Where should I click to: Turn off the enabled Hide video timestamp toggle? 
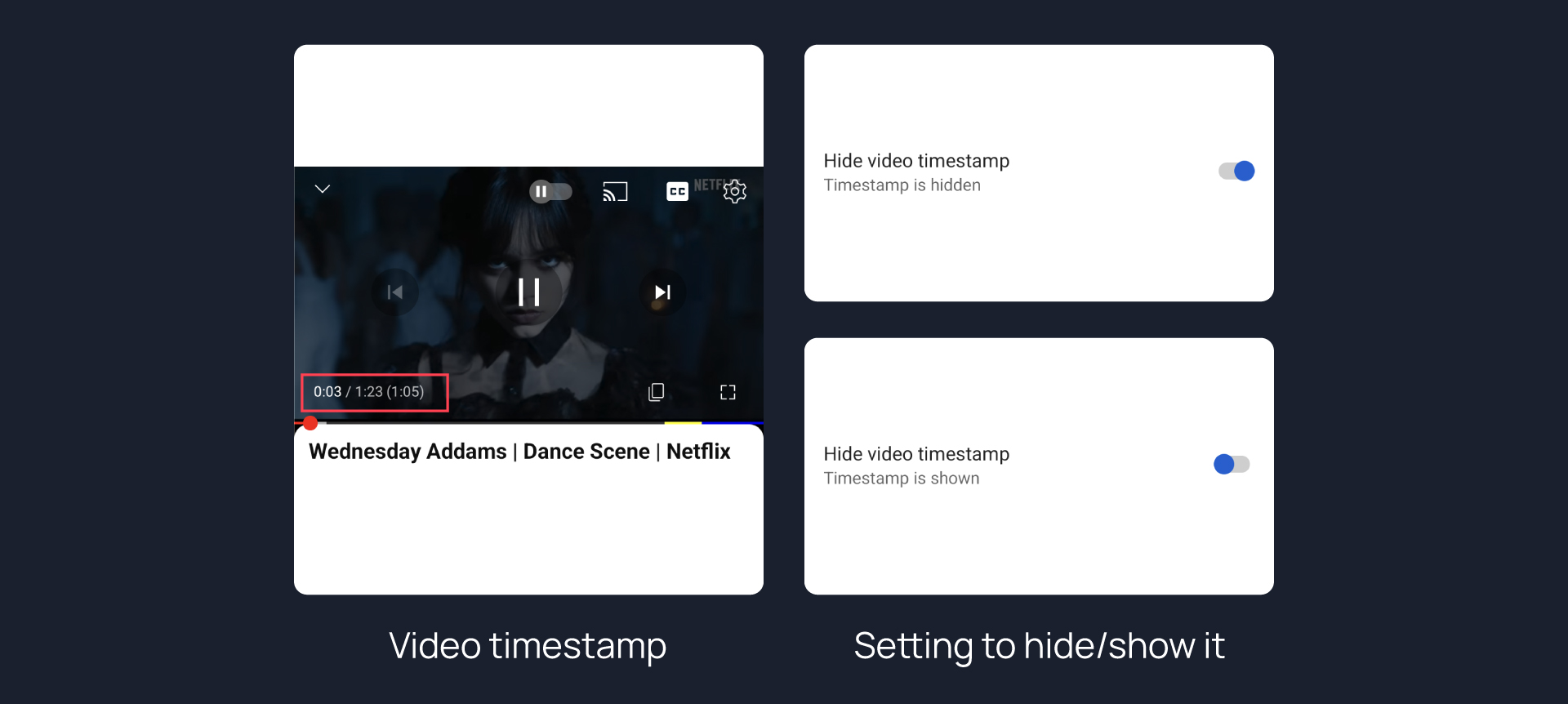point(1236,171)
